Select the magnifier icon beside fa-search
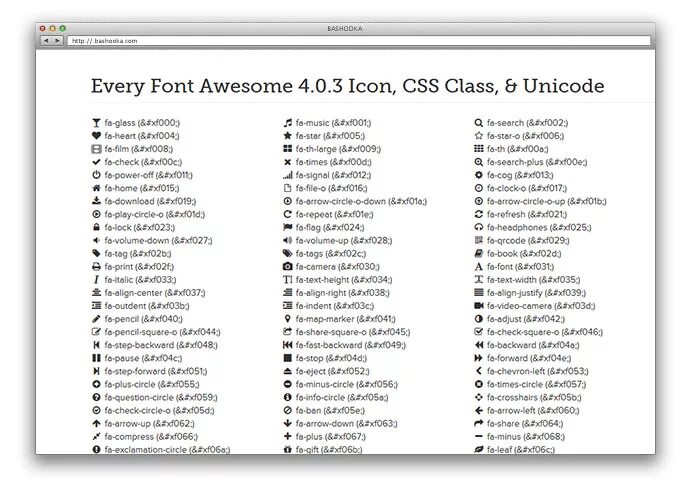Screen dimensions: 690x486 (479, 123)
